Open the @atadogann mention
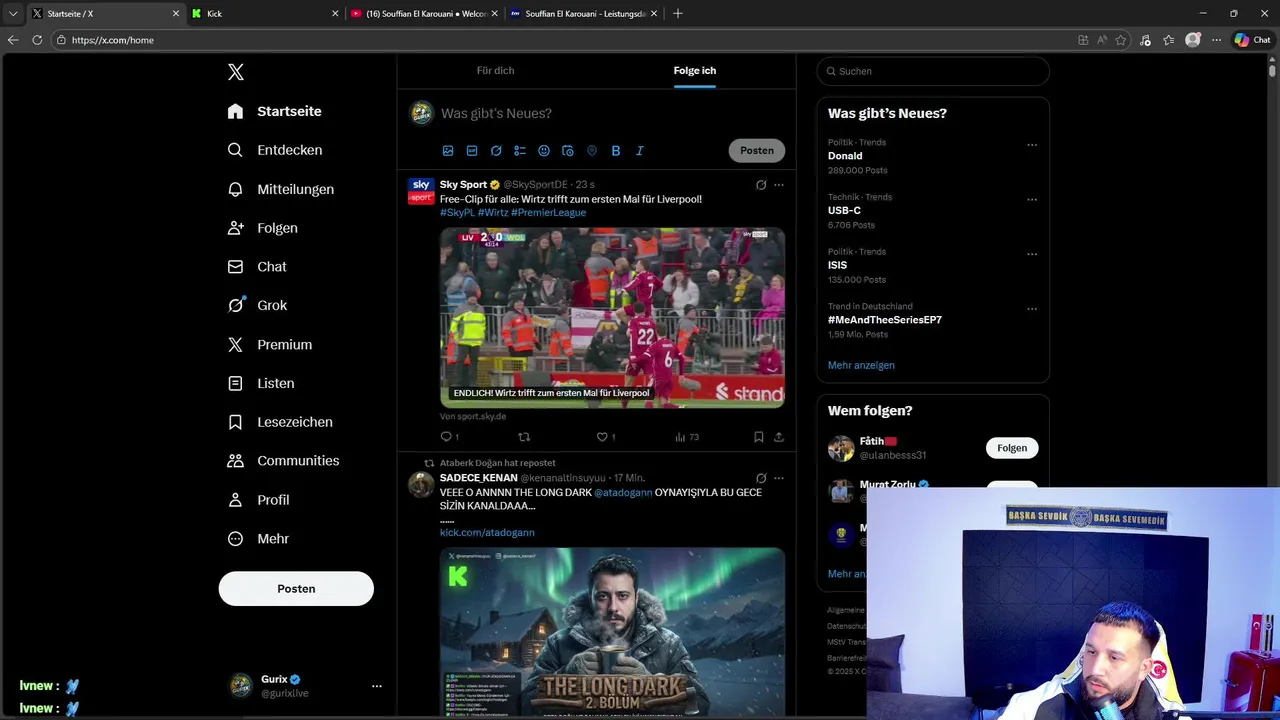 click(623, 493)
